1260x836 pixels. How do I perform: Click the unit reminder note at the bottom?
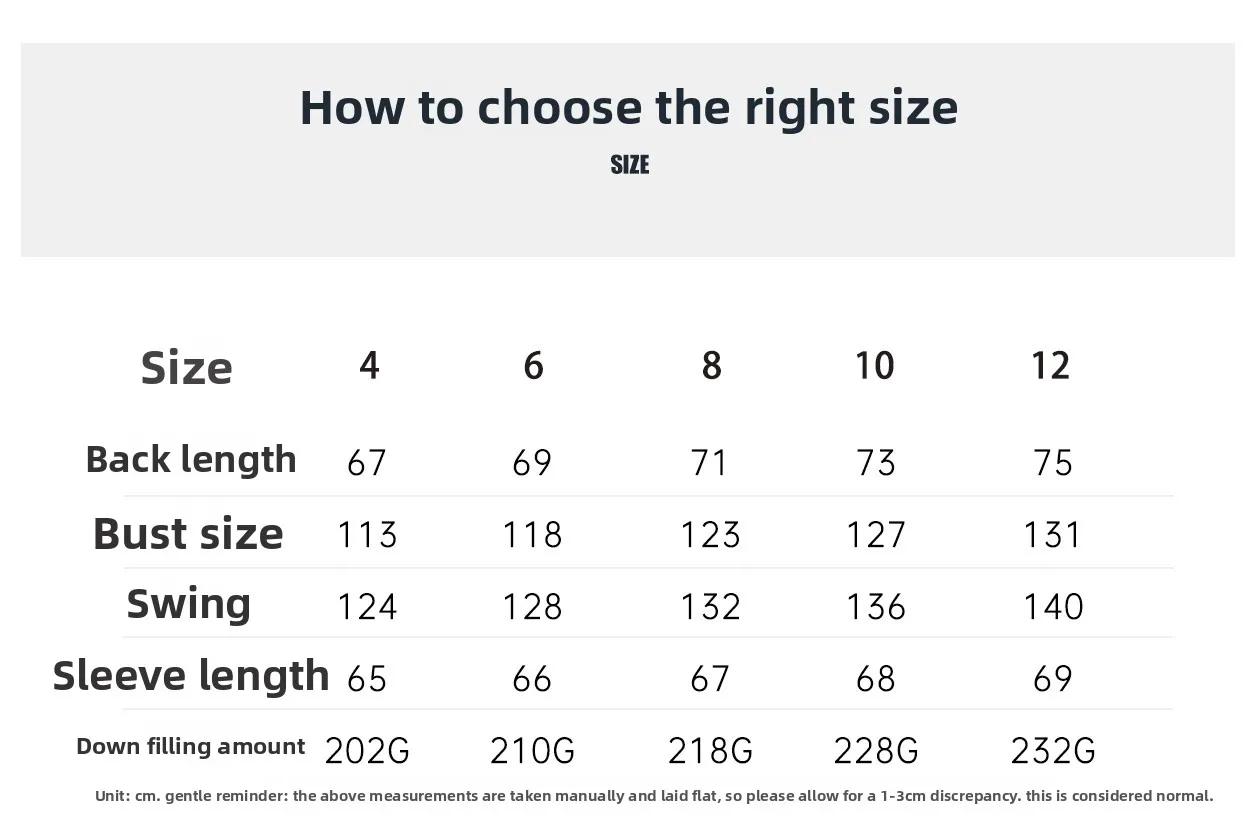tap(654, 796)
